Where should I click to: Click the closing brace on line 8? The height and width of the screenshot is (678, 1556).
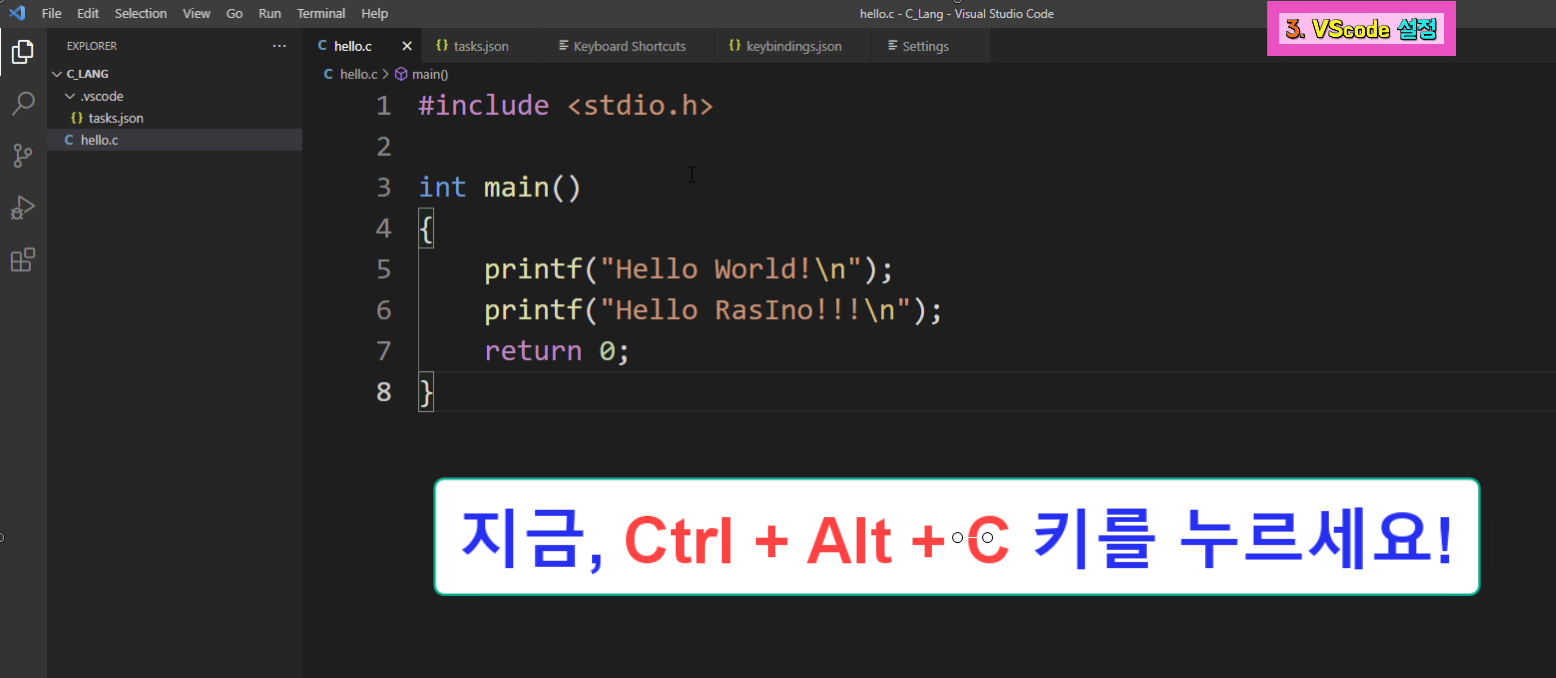pos(426,392)
